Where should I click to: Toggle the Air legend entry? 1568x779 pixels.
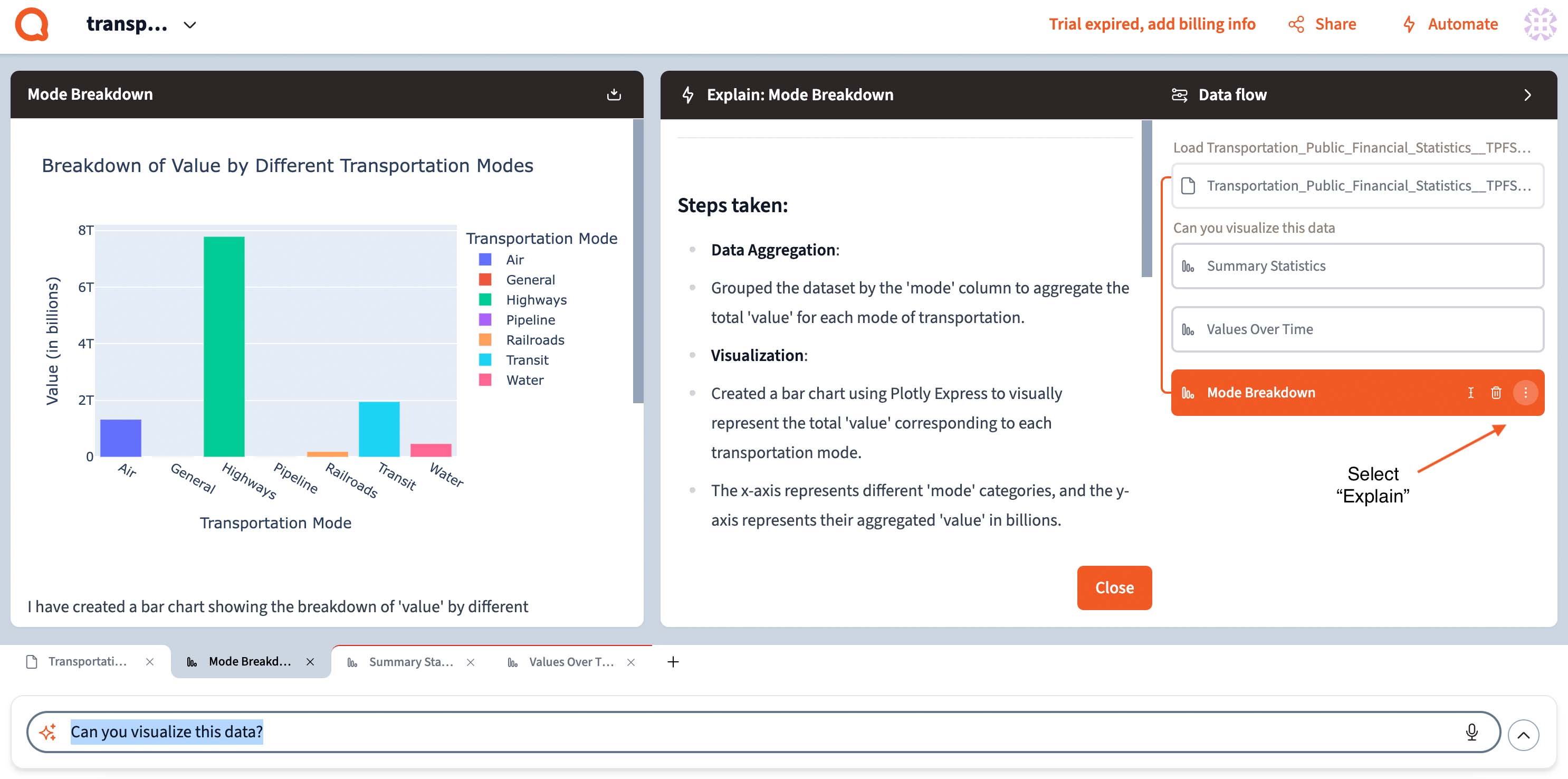[514, 260]
